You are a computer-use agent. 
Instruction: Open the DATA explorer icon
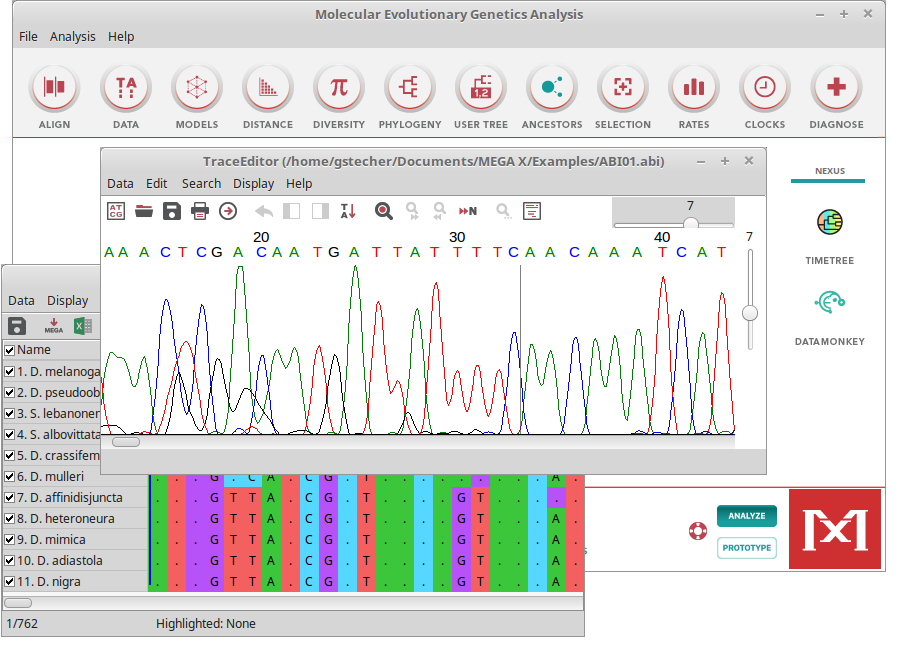[x=126, y=87]
